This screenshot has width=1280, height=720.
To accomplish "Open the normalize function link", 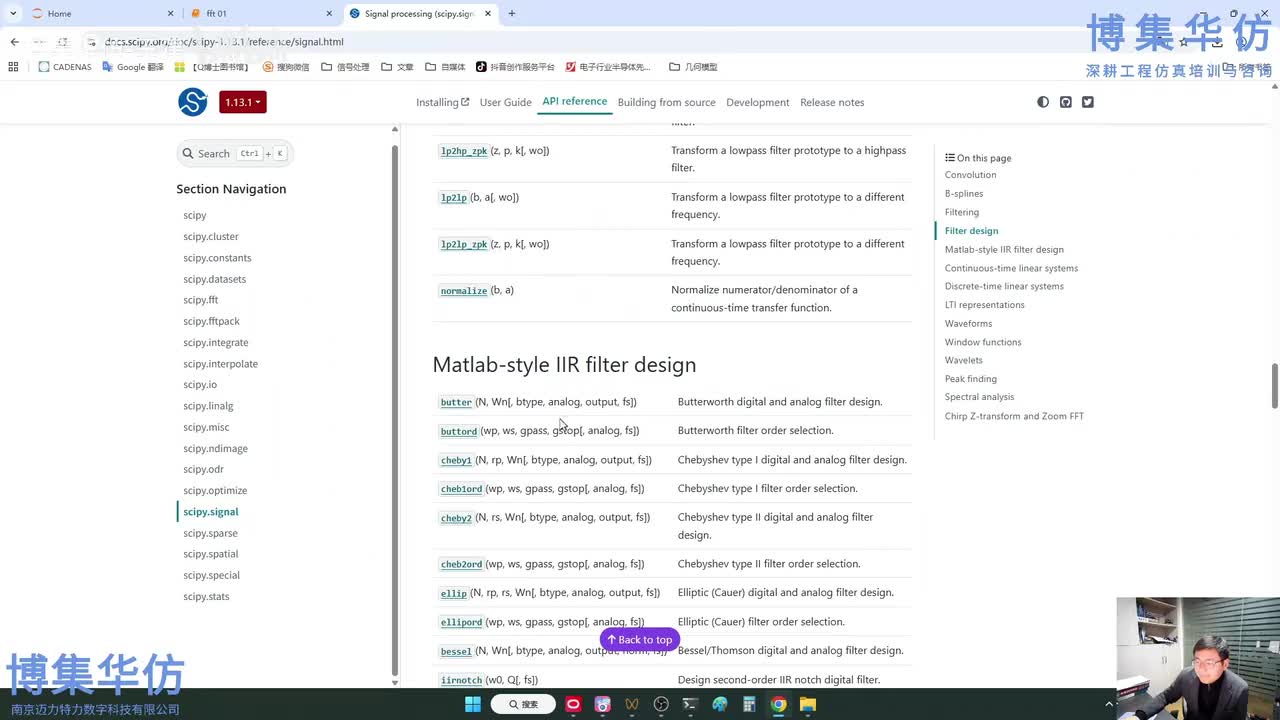I will (464, 291).
